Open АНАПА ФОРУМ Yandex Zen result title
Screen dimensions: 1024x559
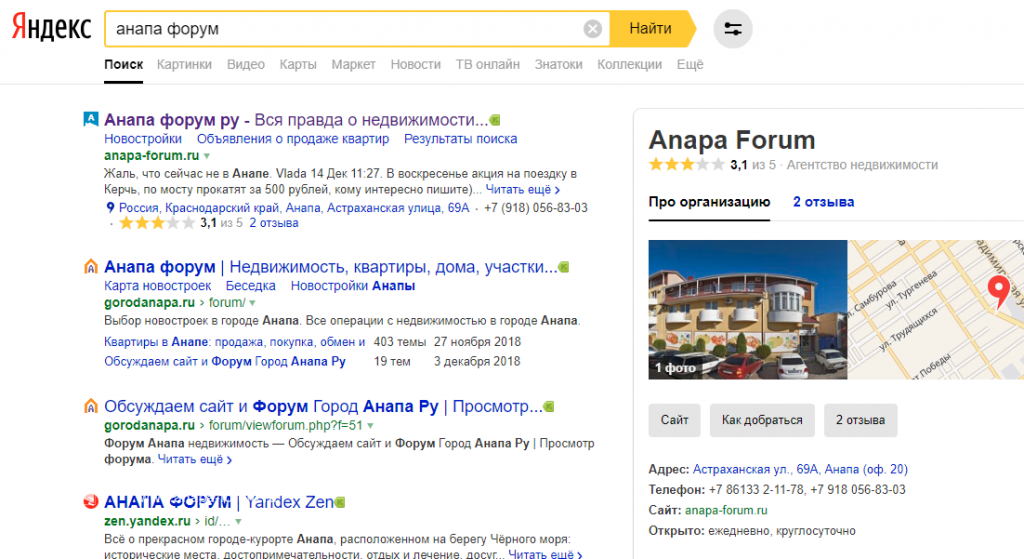coord(219,502)
